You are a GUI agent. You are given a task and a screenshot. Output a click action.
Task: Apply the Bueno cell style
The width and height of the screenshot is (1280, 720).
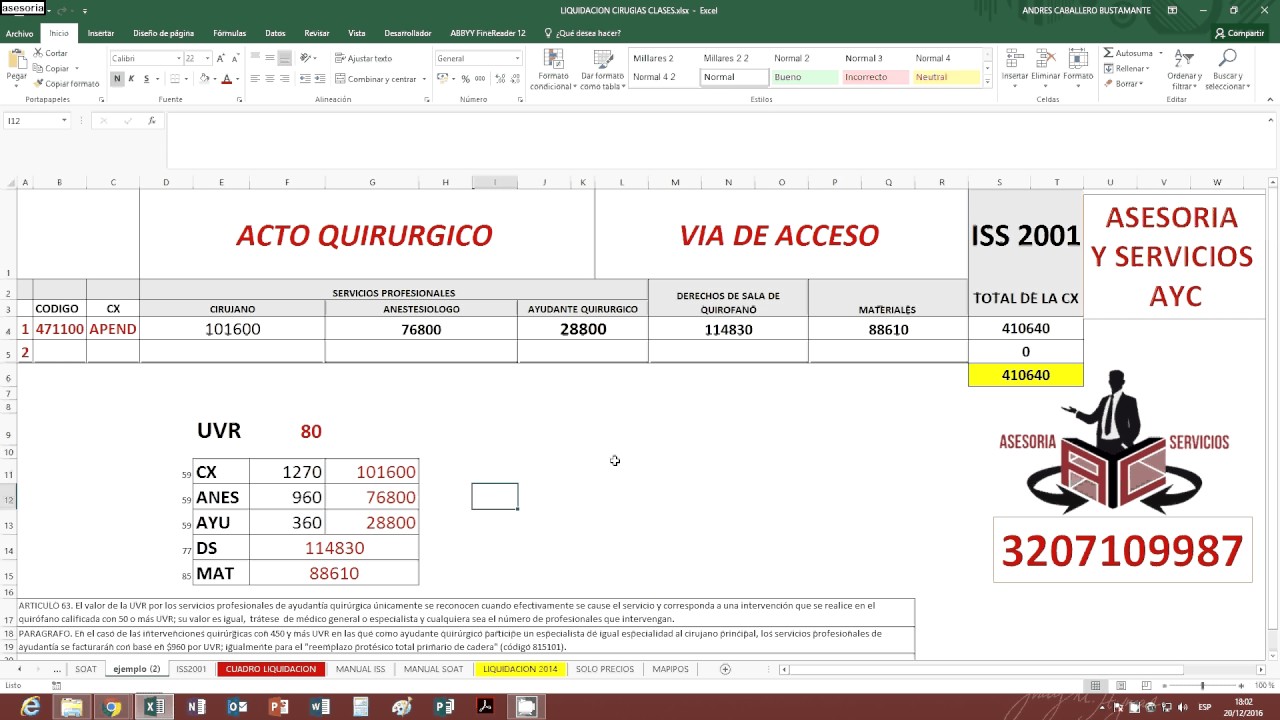pos(805,77)
